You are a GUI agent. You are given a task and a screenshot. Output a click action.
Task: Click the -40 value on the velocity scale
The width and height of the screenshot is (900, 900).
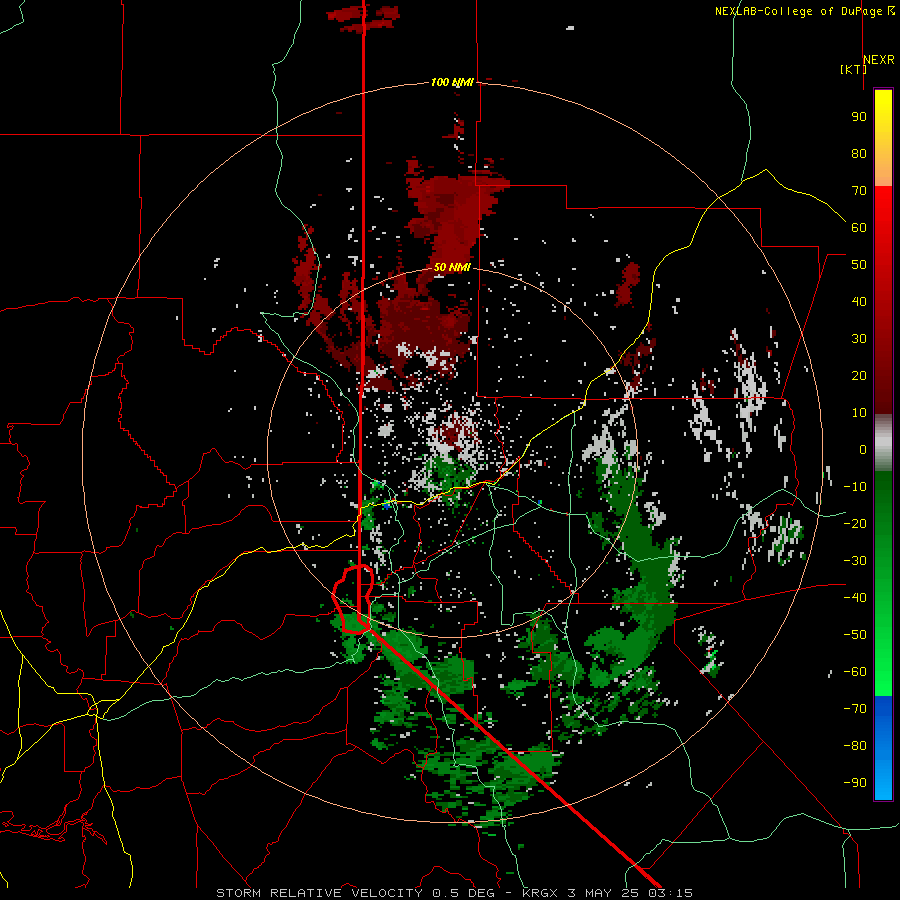[x=855, y=598]
